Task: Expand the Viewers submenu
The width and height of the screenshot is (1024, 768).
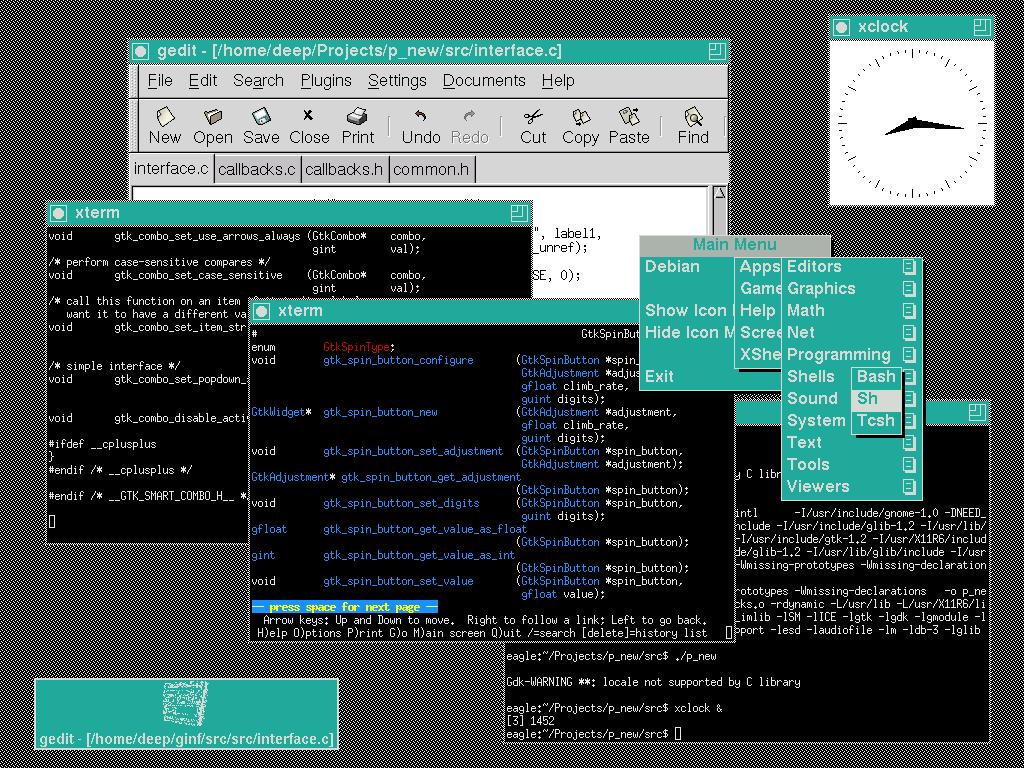Action: pyautogui.click(x=819, y=486)
